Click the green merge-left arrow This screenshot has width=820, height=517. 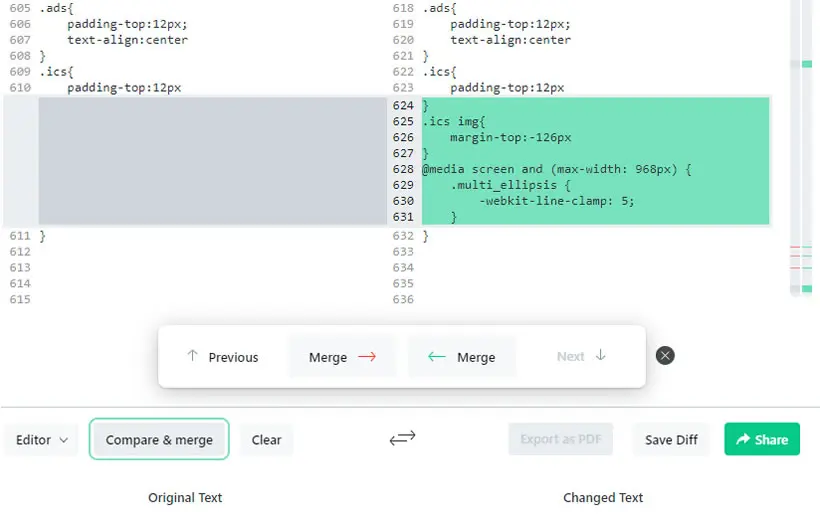(x=436, y=357)
